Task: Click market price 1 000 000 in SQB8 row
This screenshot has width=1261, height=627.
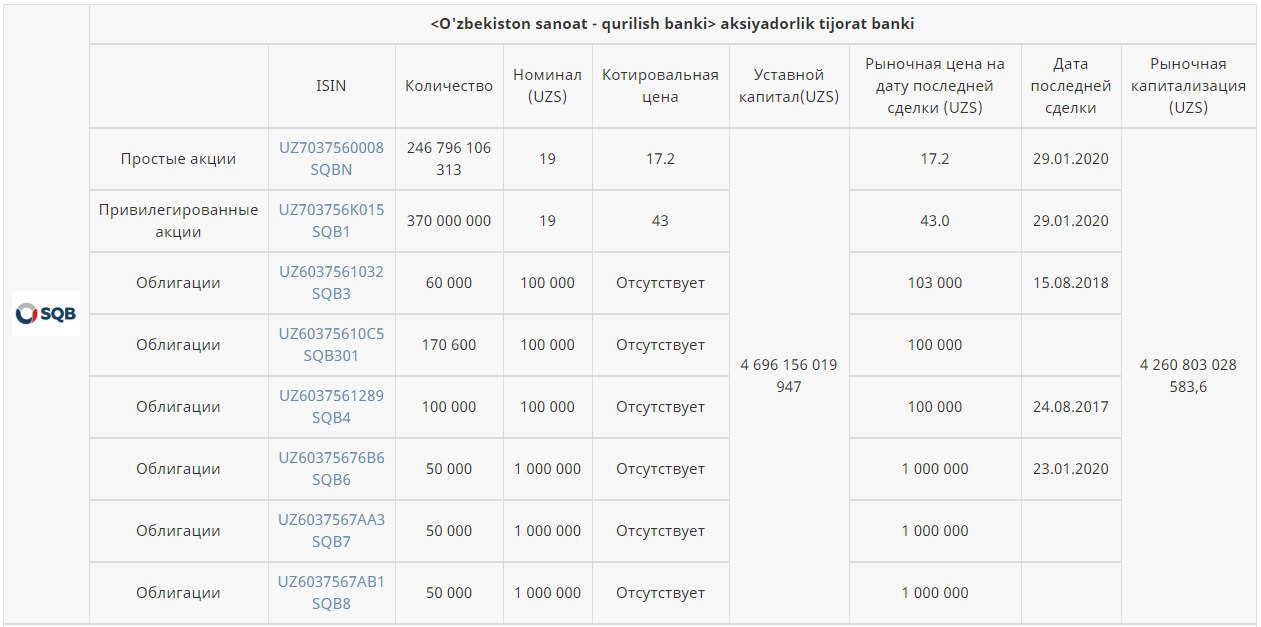Action: (935, 593)
